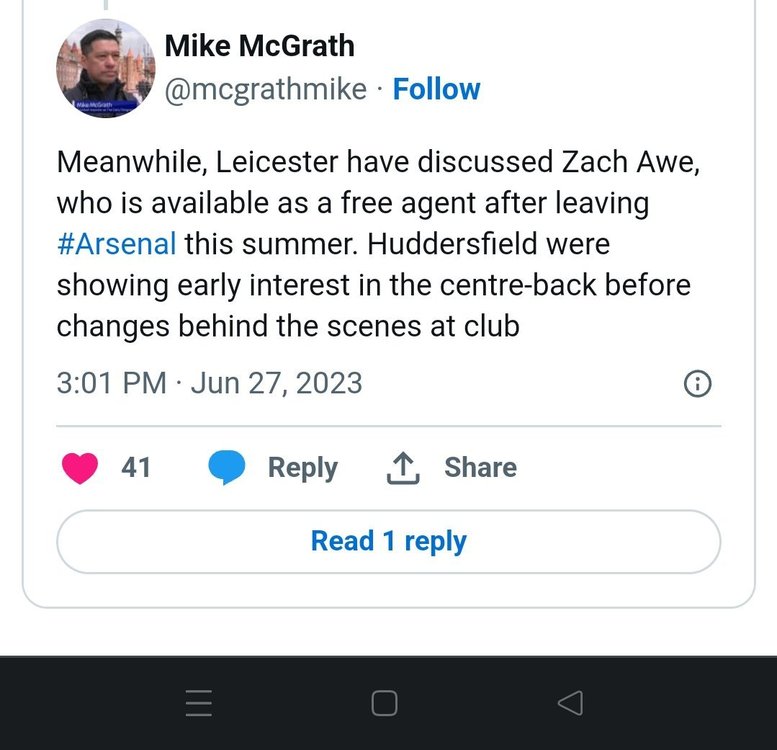Tap the Android home square button
Viewport: 777px width, 750px height.
pyautogui.click(x=385, y=702)
